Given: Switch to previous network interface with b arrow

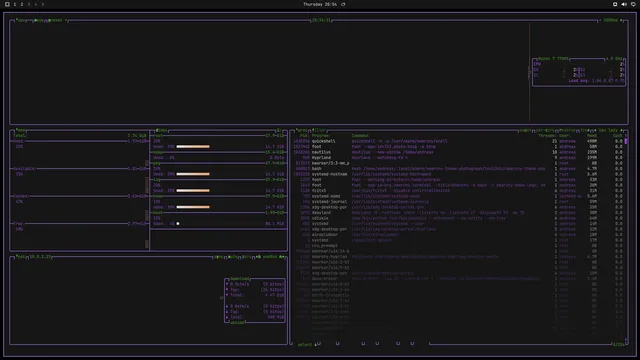Looking at the screenshot, I should click(259, 257).
